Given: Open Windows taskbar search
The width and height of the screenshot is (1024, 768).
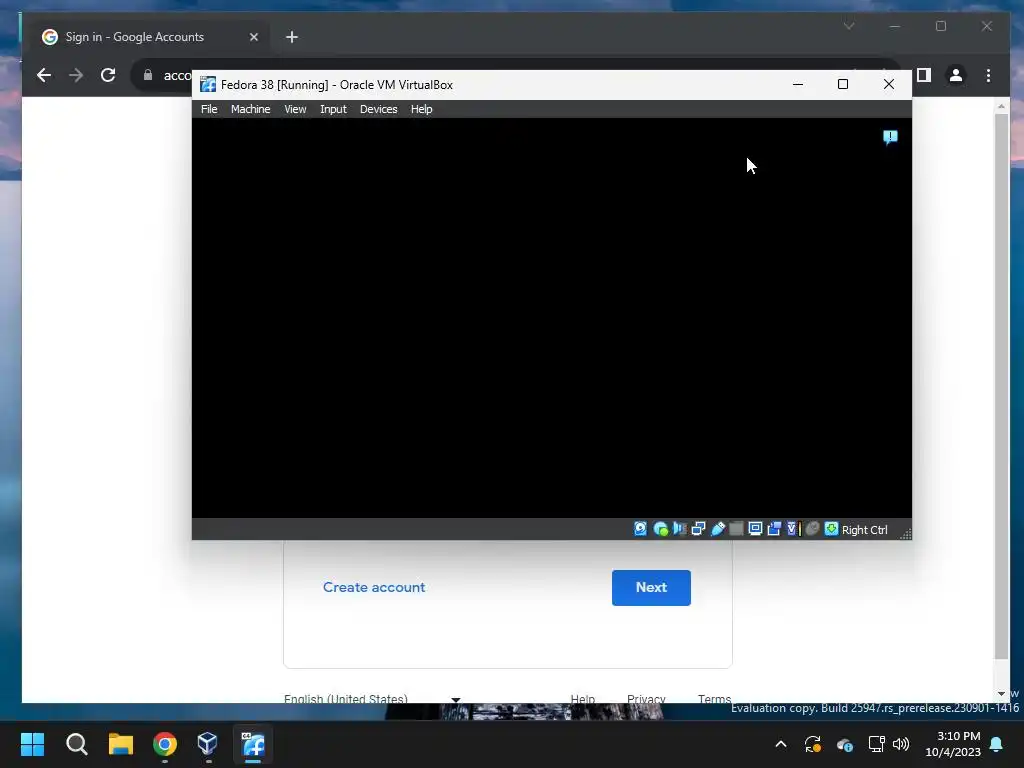Looking at the screenshot, I should (x=76, y=744).
